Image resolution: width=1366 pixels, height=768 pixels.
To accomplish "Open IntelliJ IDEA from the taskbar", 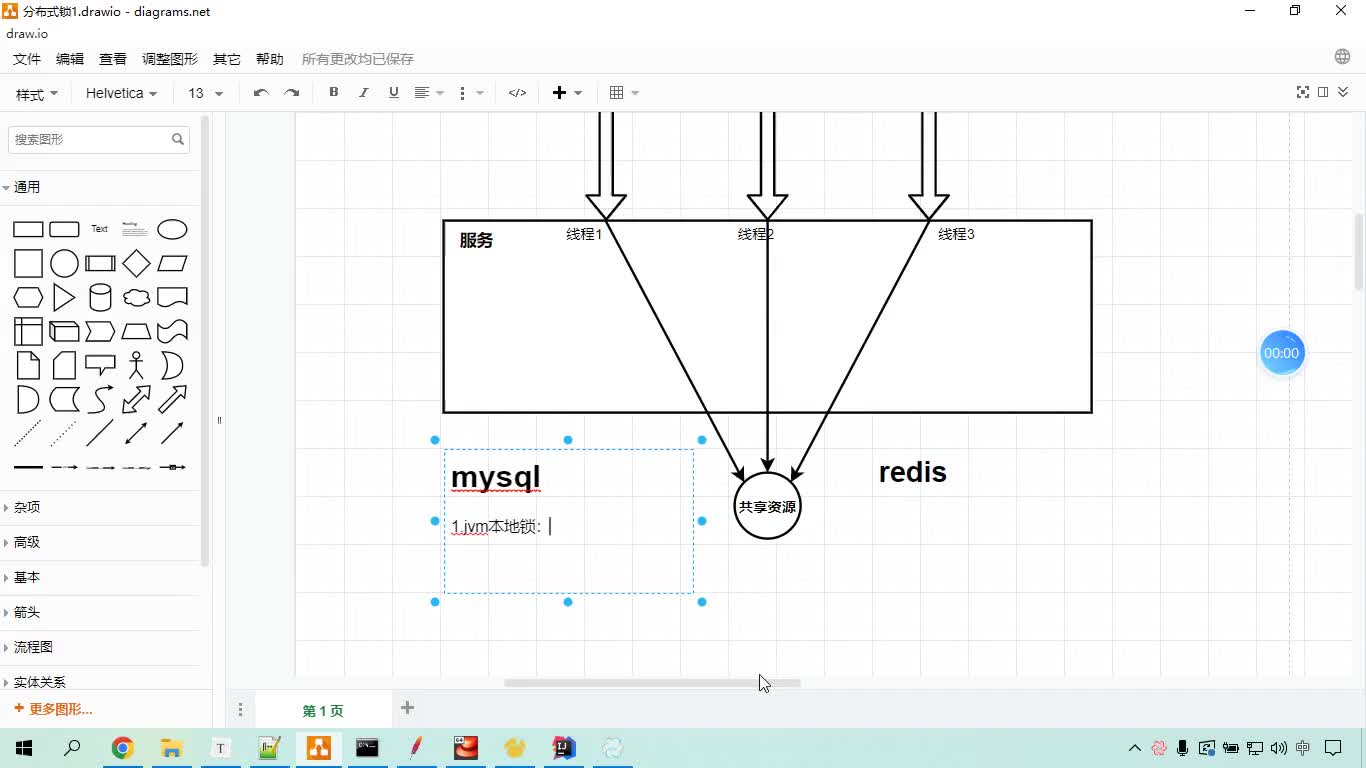I will point(564,748).
